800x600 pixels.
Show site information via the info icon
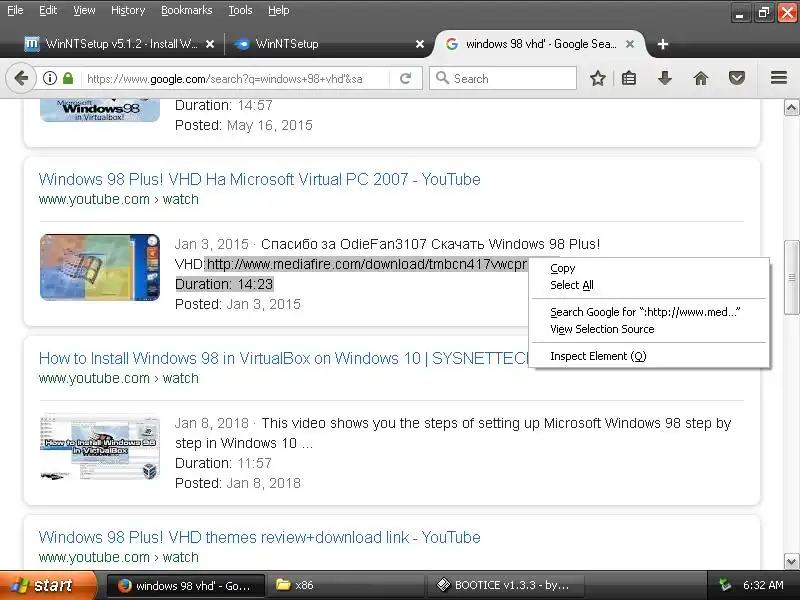(49, 79)
